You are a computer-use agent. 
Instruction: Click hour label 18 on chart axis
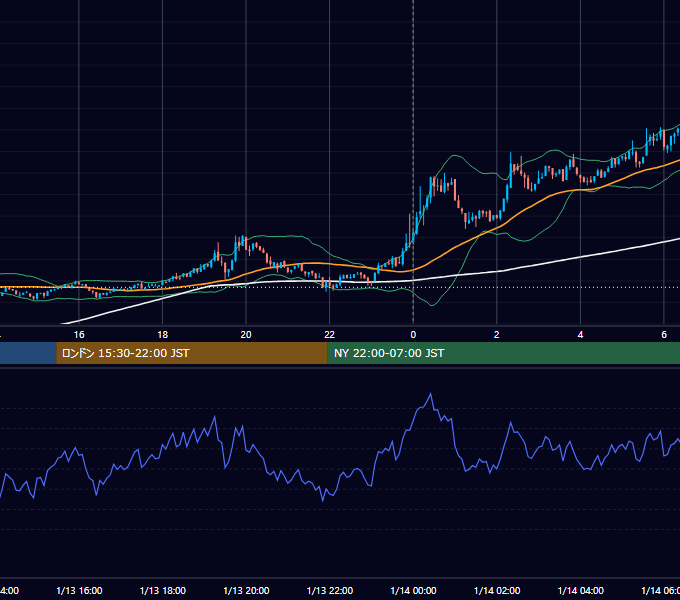(x=163, y=335)
